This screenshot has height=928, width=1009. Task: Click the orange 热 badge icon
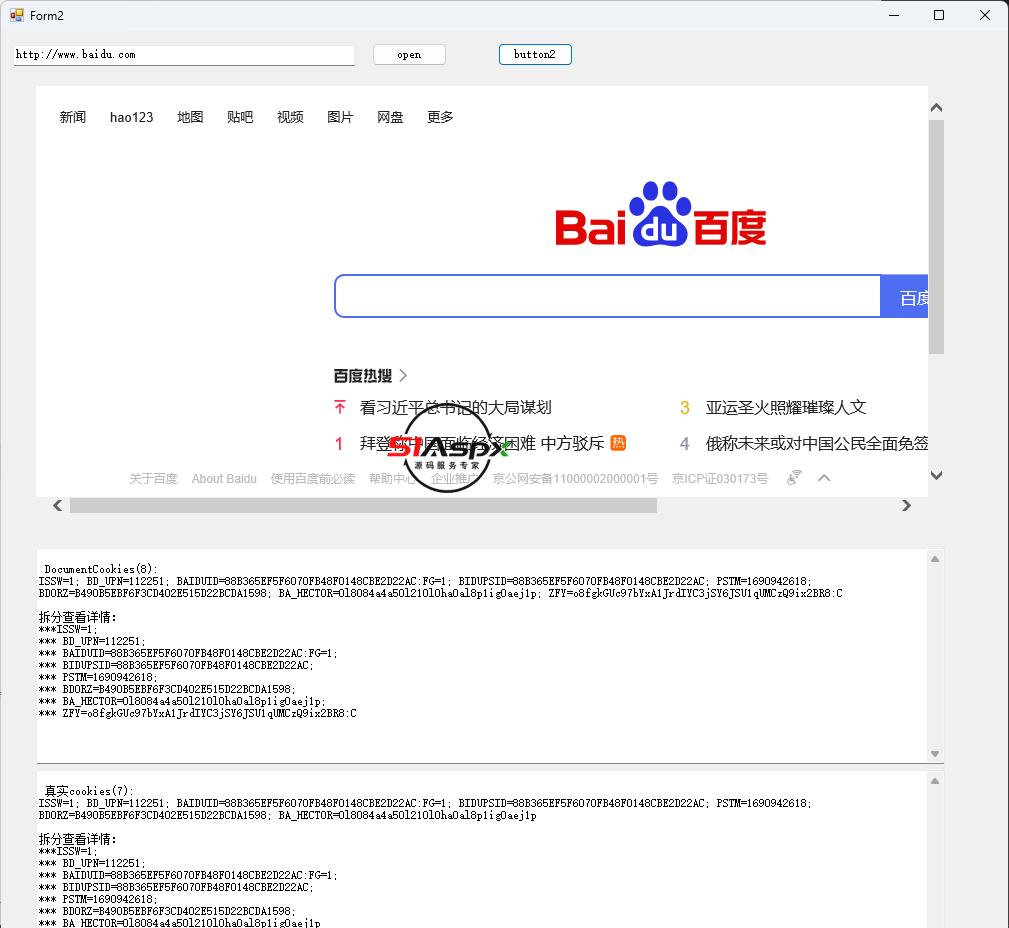click(x=618, y=443)
